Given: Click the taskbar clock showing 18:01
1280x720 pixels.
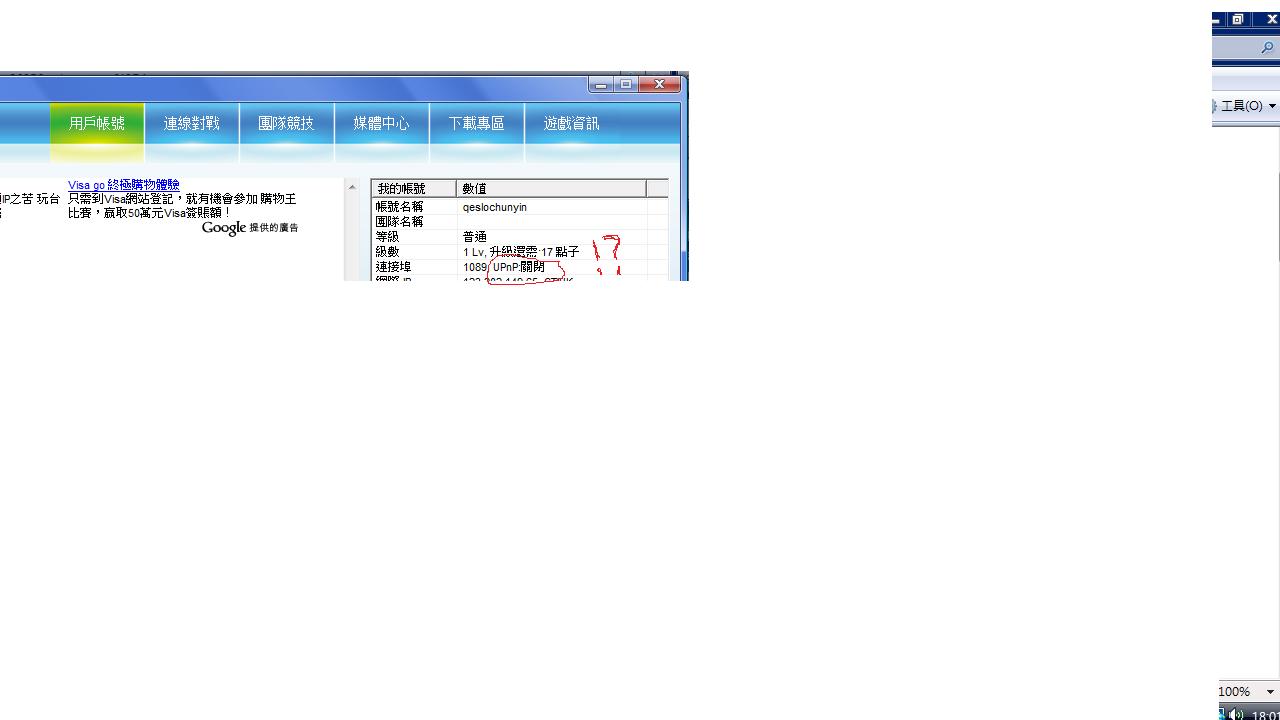Looking at the screenshot, I should [1265, 715].
